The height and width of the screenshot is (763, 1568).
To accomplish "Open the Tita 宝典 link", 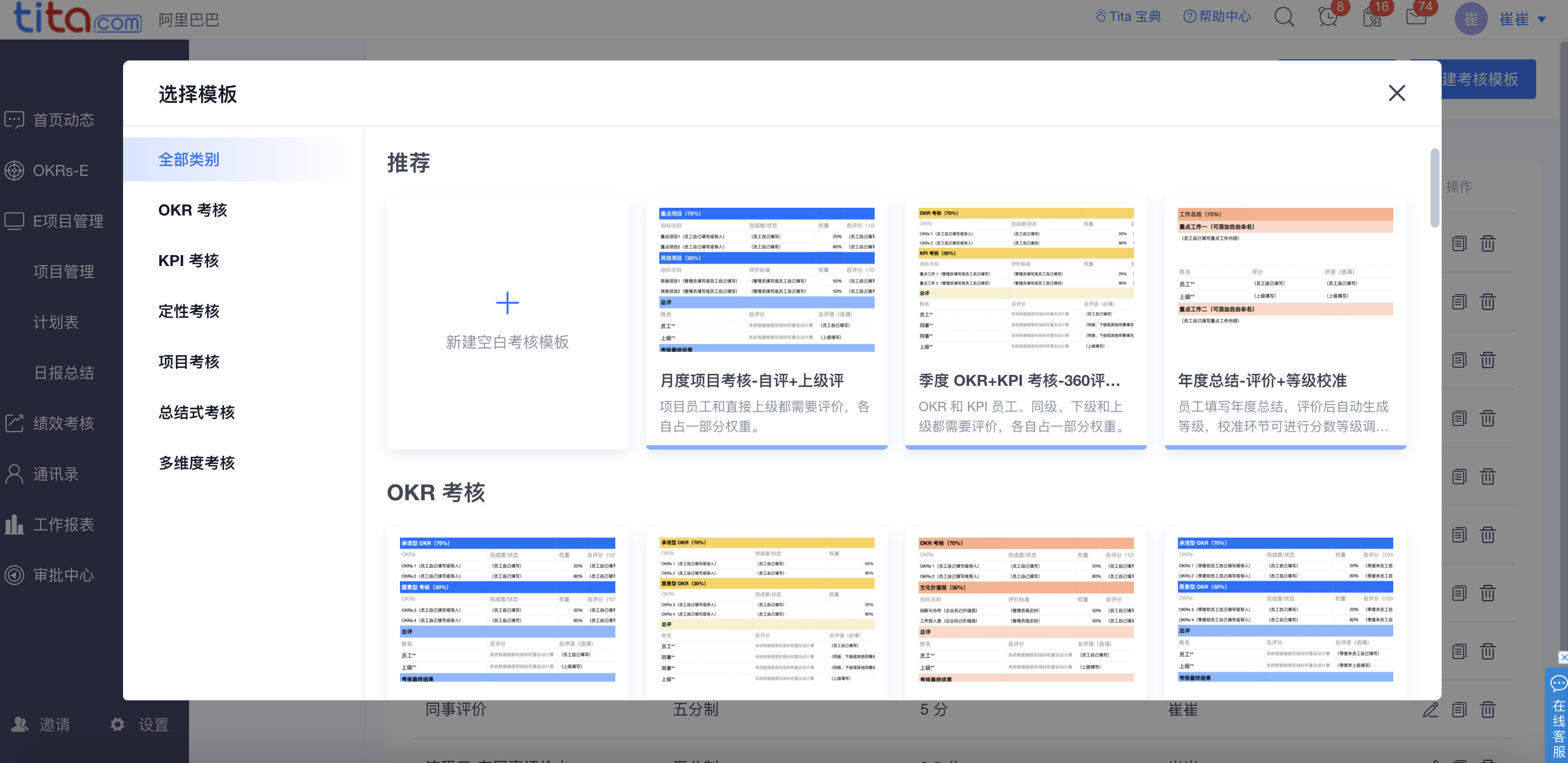I will coord(1128,16).
